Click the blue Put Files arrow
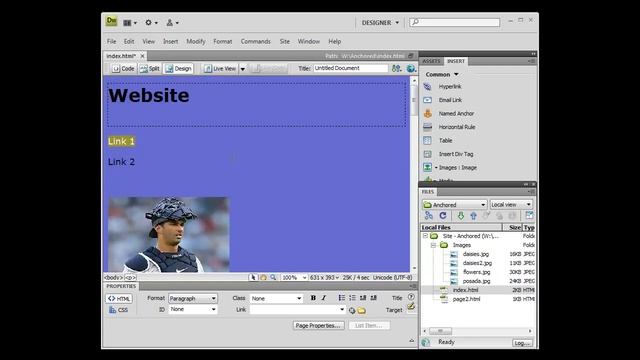The image size is (640, 360). [473, 216]
